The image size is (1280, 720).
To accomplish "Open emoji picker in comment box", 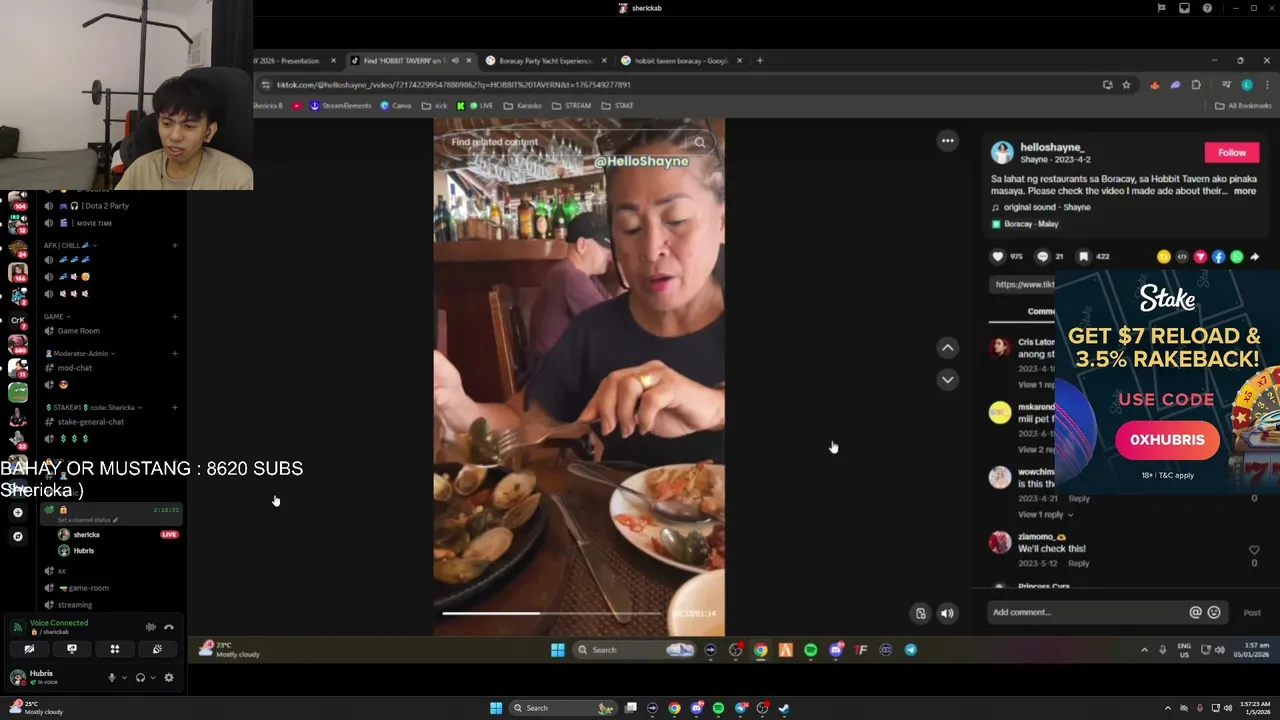I will [1214, 612].
